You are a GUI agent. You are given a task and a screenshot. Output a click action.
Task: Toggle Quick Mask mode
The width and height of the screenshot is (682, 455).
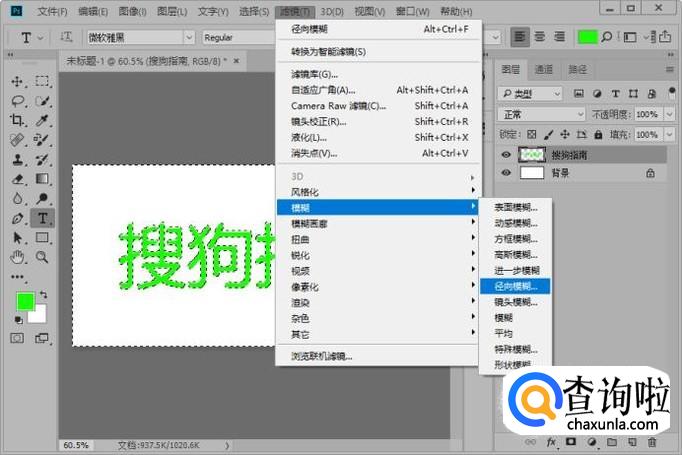pyautogui.click(x=17, y=338)
